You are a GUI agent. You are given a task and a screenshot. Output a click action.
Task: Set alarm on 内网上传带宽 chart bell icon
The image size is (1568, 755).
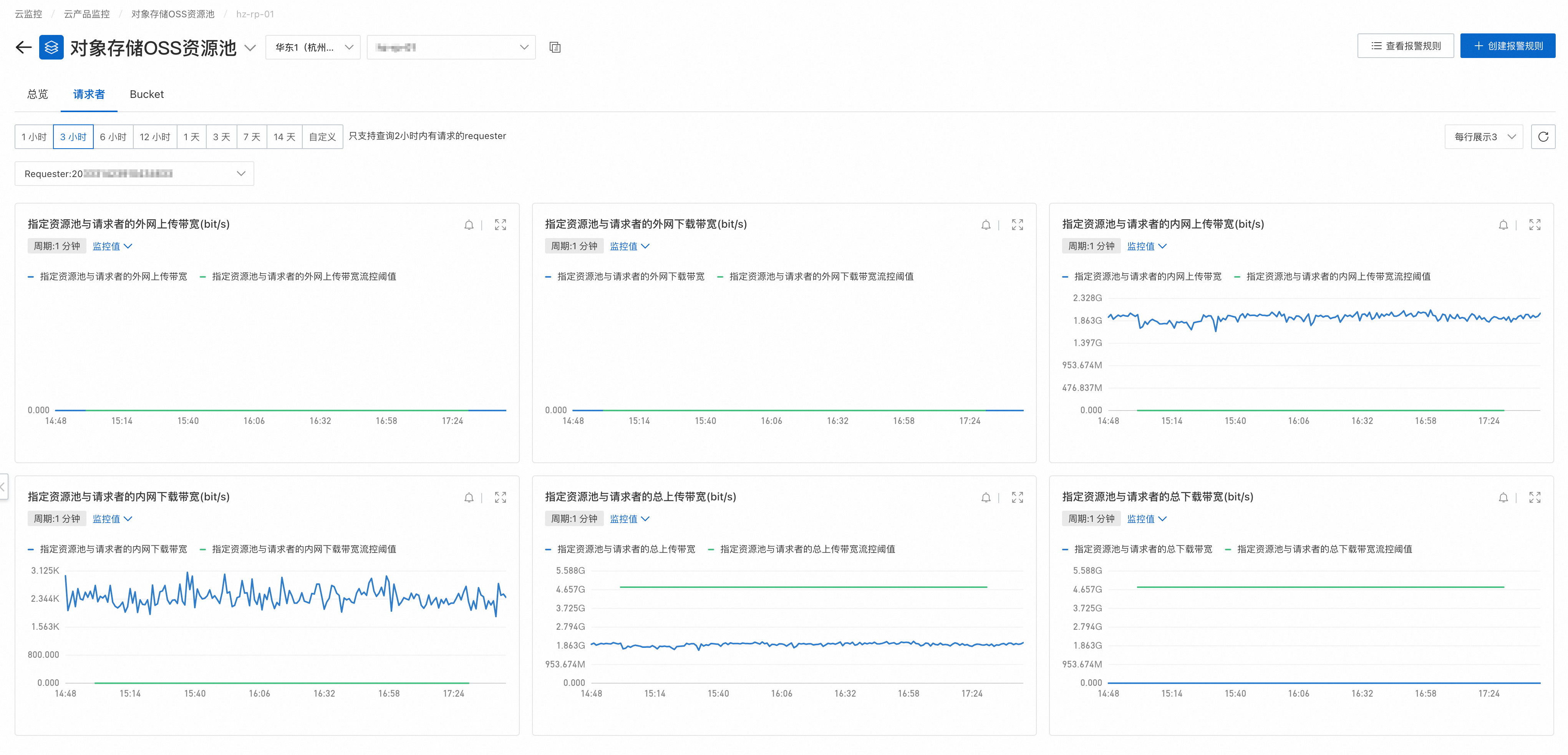tap(1503, 225)
